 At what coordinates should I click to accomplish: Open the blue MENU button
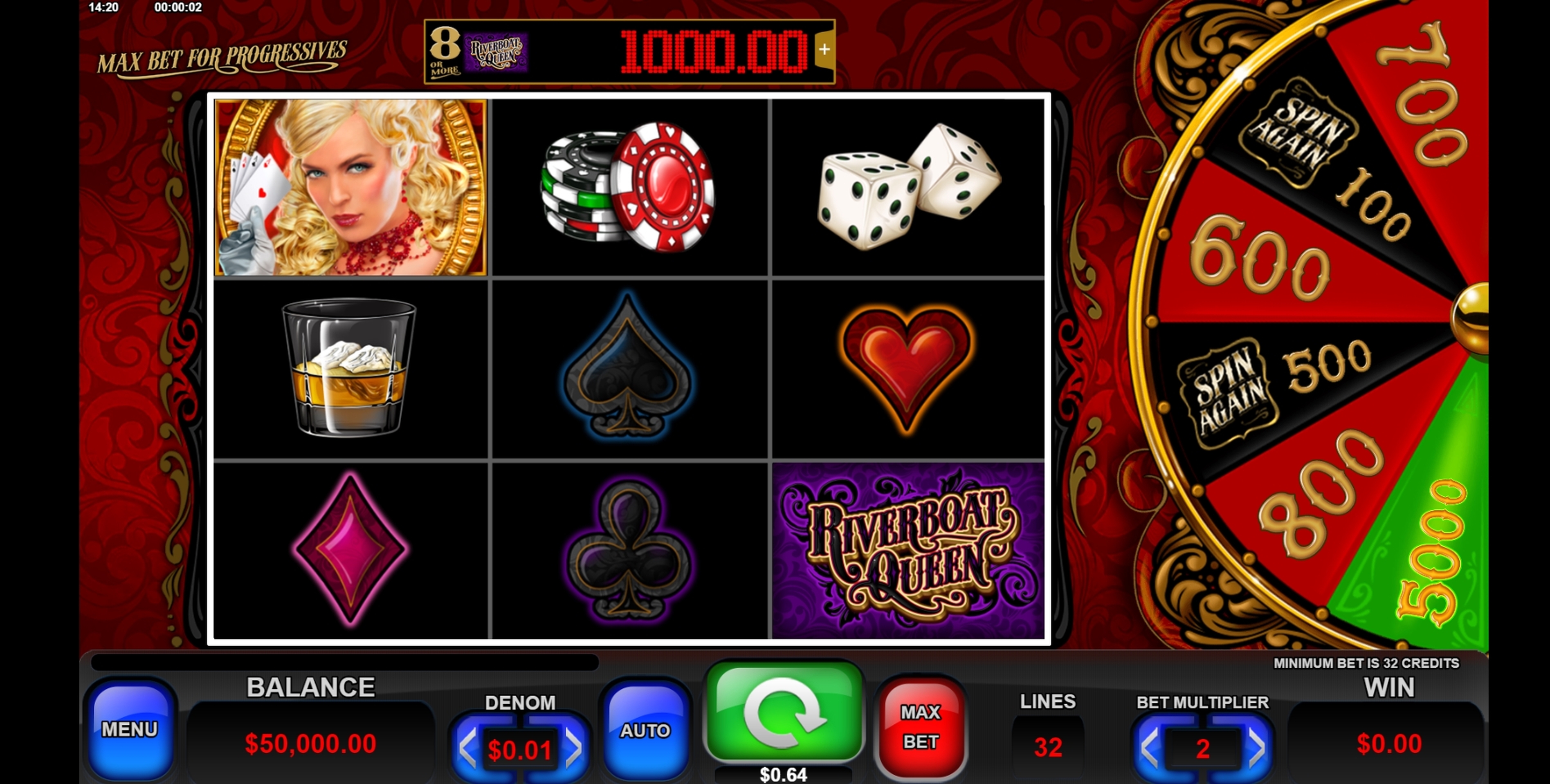[x=130, y=729]
